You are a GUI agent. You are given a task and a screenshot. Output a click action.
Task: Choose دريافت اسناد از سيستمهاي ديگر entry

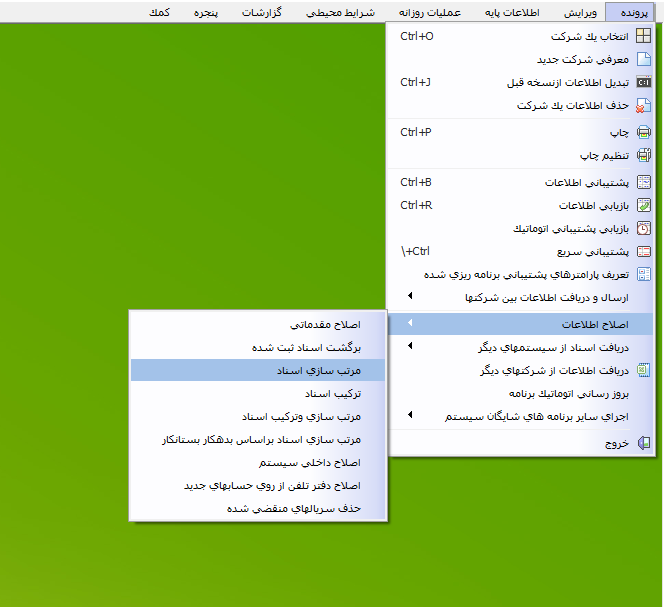point(520,347)
